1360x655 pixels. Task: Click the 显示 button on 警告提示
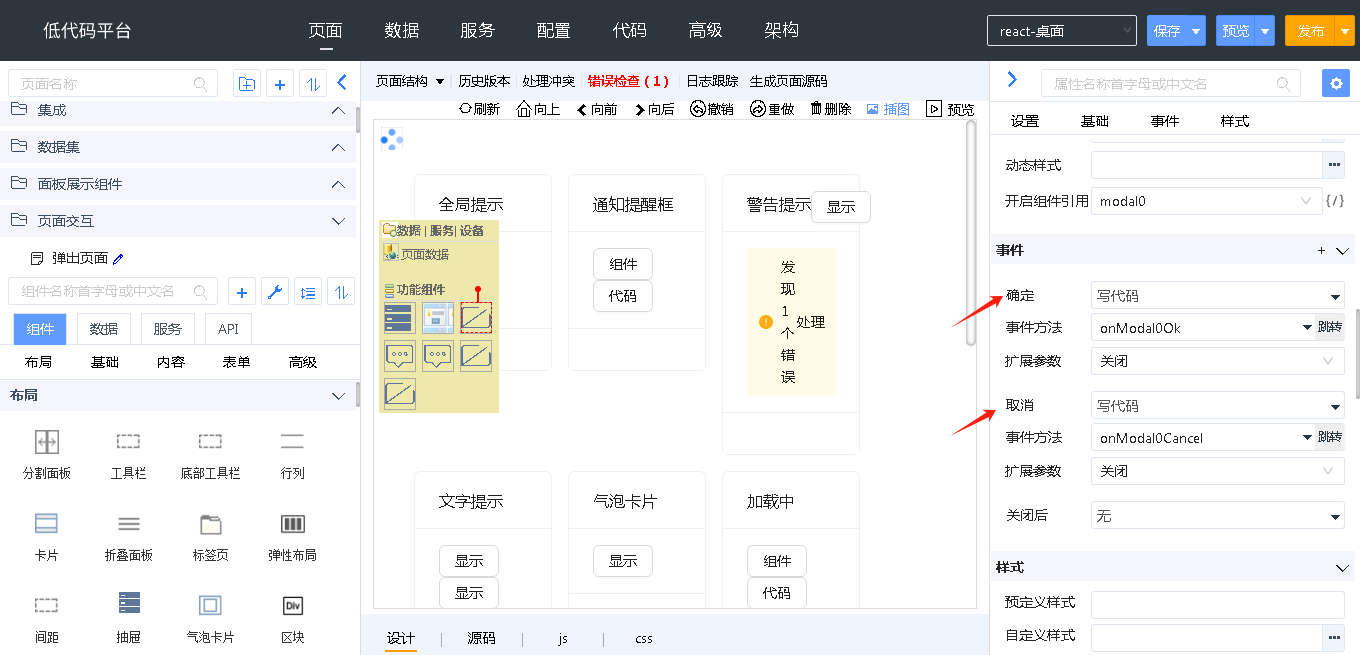click(x=841, y=207)
